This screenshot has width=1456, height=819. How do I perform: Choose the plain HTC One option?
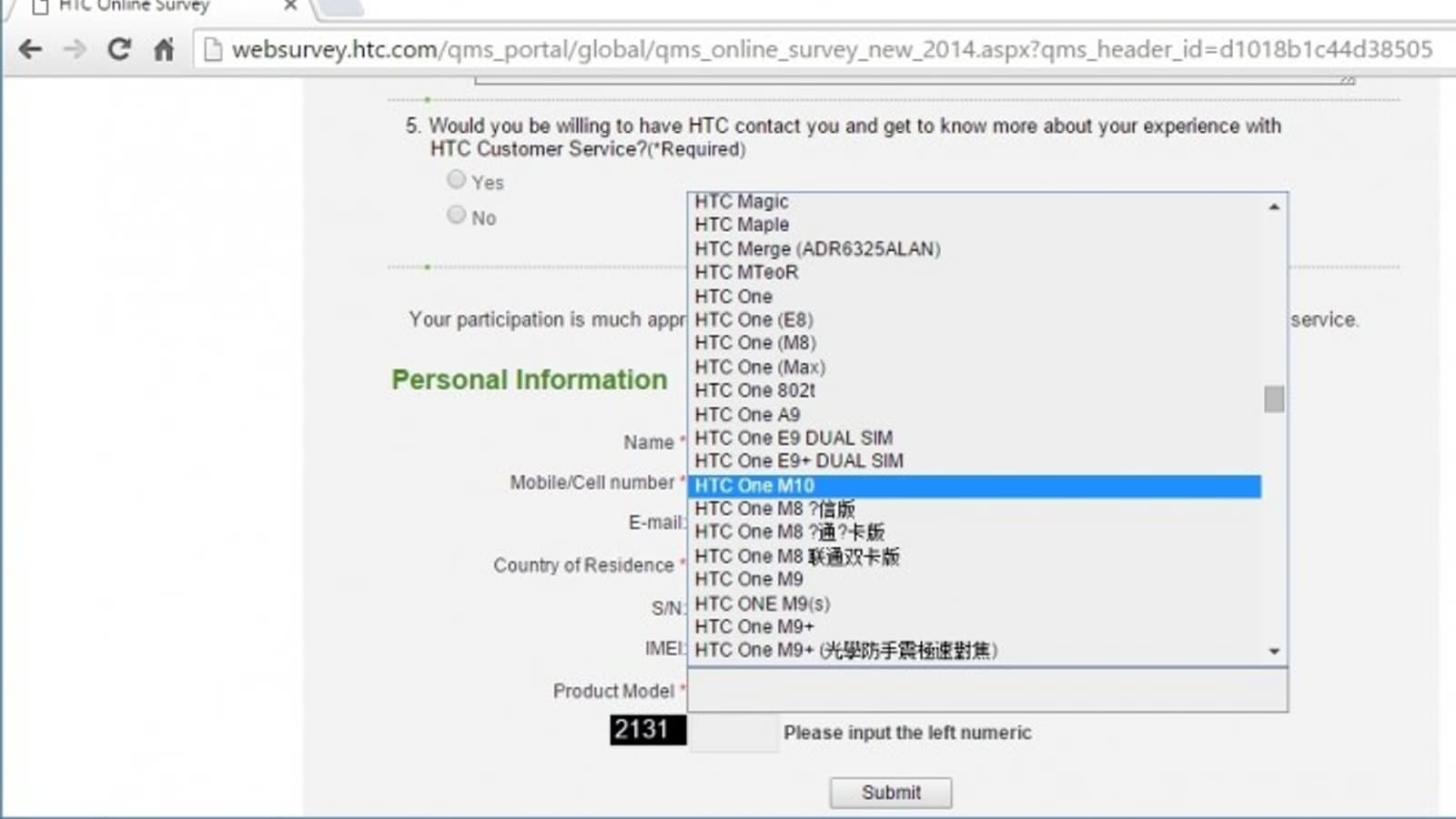tap(975, 296)
